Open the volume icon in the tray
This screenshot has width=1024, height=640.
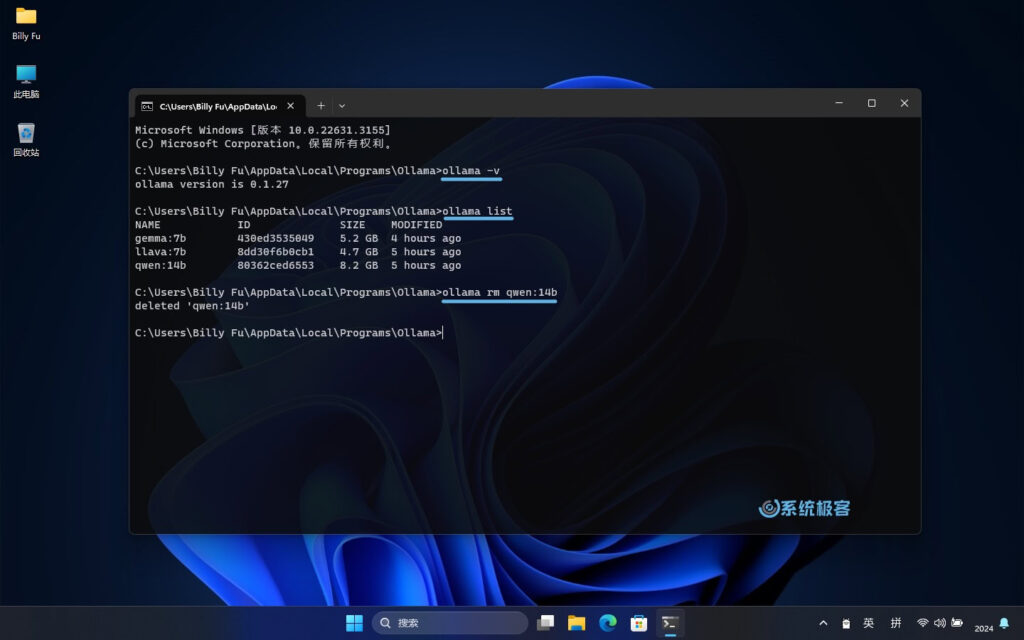(940, 622)
